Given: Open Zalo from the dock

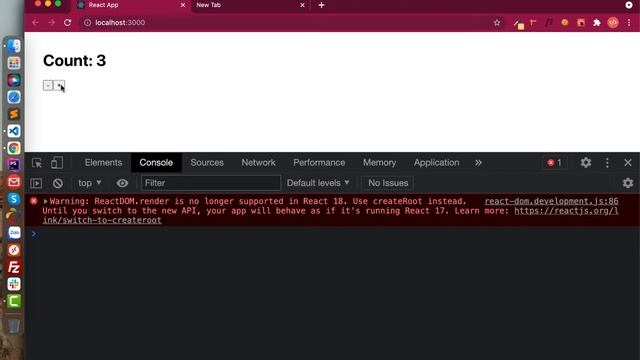Looking at the screenshot, I should click(14, 233).
